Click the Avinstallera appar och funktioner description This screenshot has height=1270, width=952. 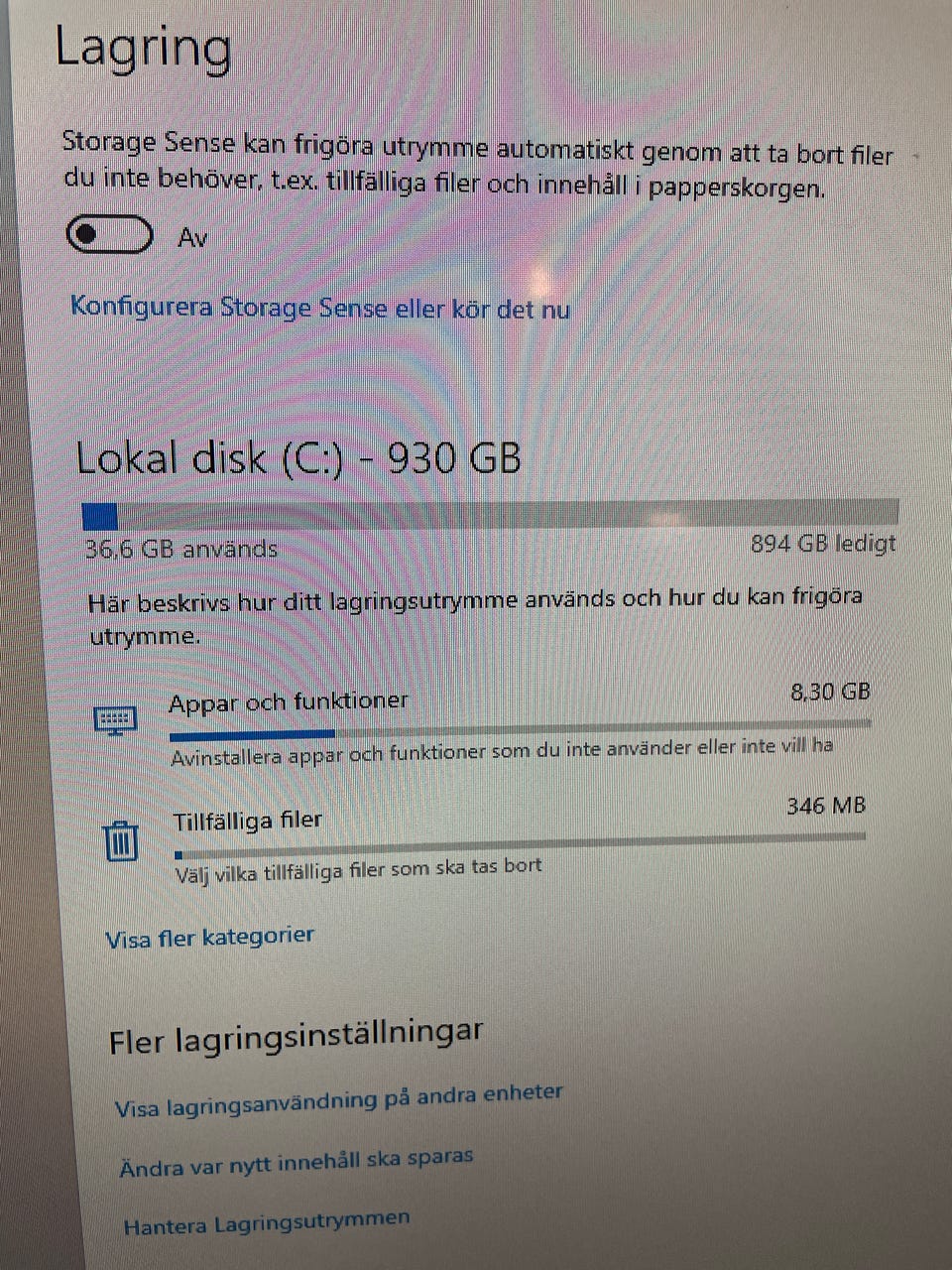click(502, 751)
